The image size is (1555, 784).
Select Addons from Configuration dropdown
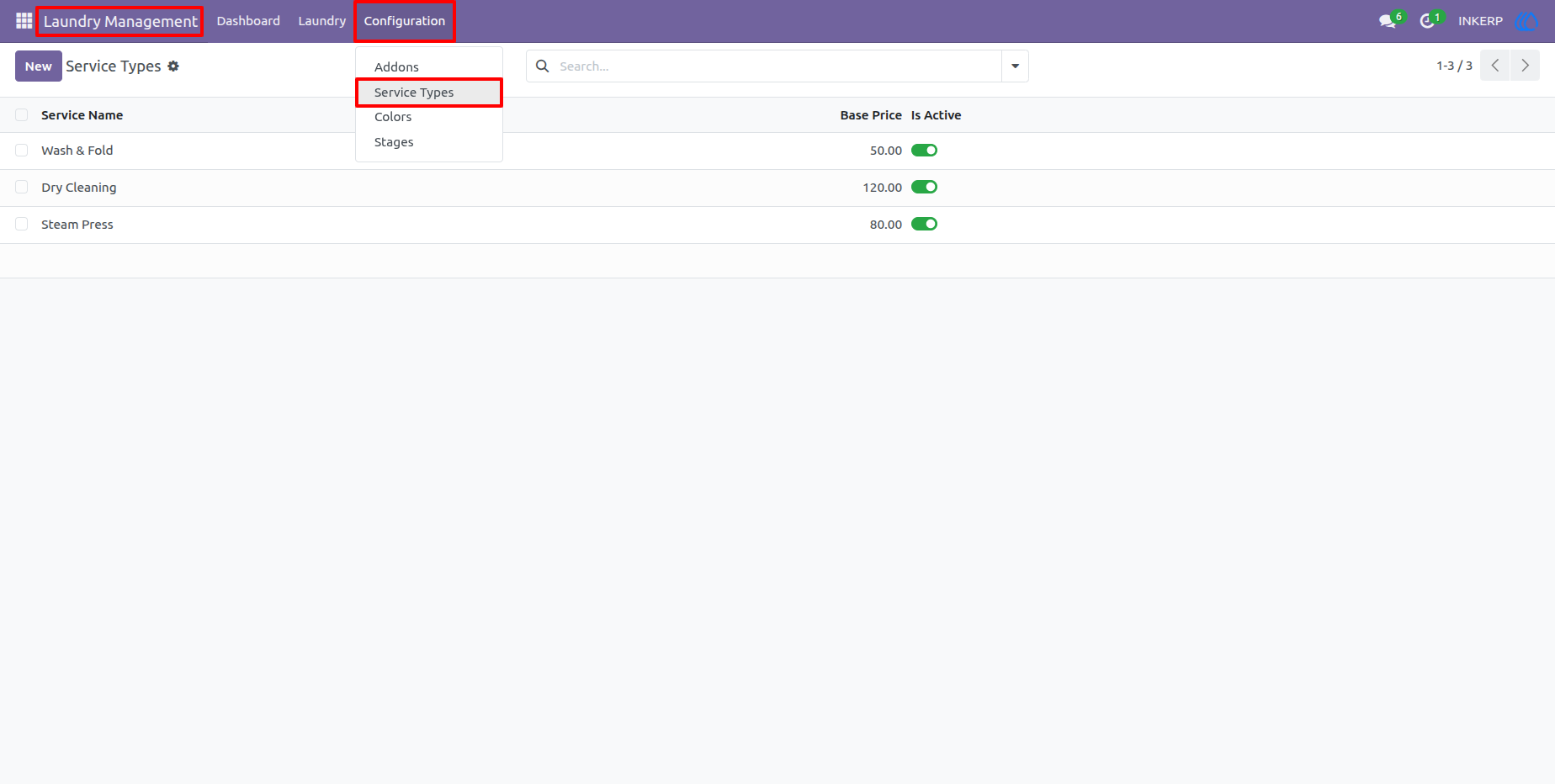429,66
